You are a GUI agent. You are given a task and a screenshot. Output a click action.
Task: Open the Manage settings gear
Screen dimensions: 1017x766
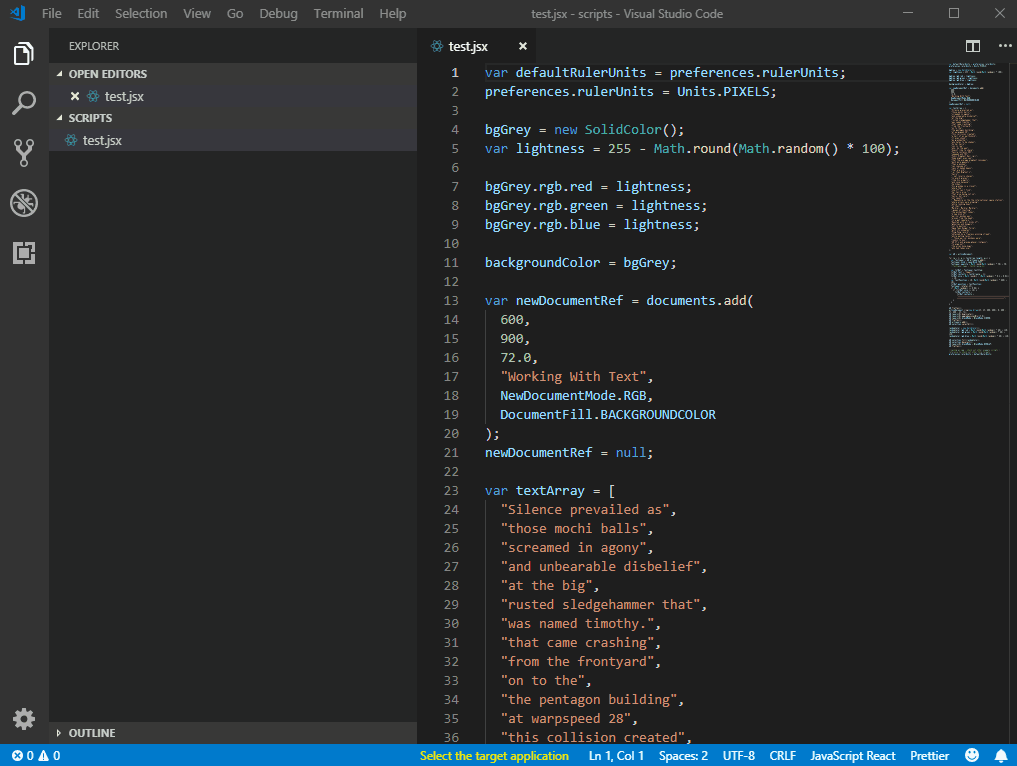24,718
